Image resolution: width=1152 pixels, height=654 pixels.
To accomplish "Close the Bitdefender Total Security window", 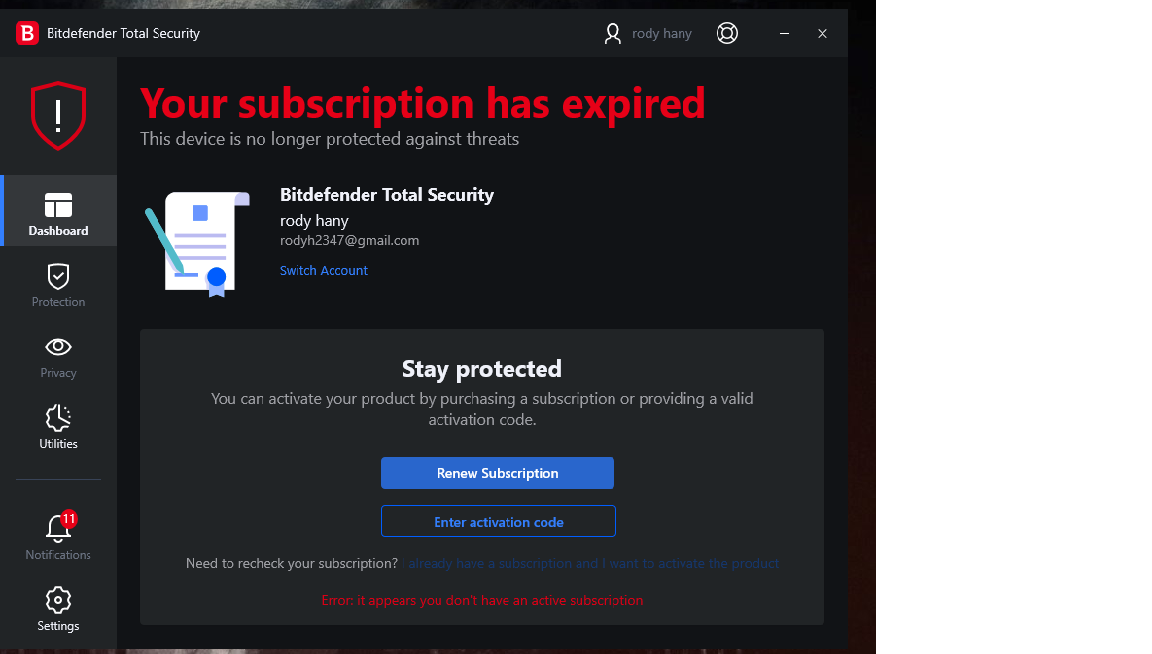I will point(822,33).
